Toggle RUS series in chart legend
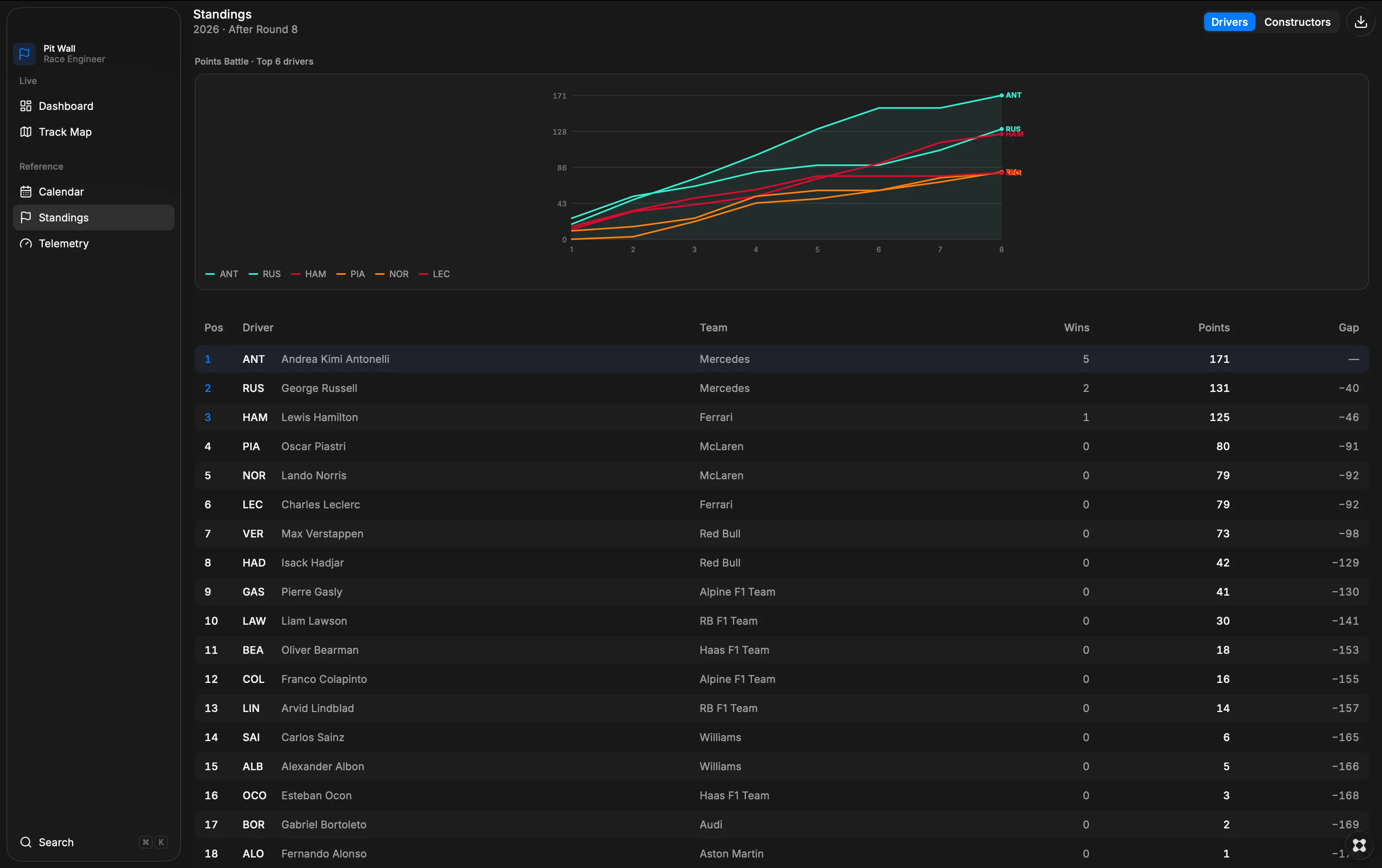This screenshot has width=1382, height=868. point(265,274)
